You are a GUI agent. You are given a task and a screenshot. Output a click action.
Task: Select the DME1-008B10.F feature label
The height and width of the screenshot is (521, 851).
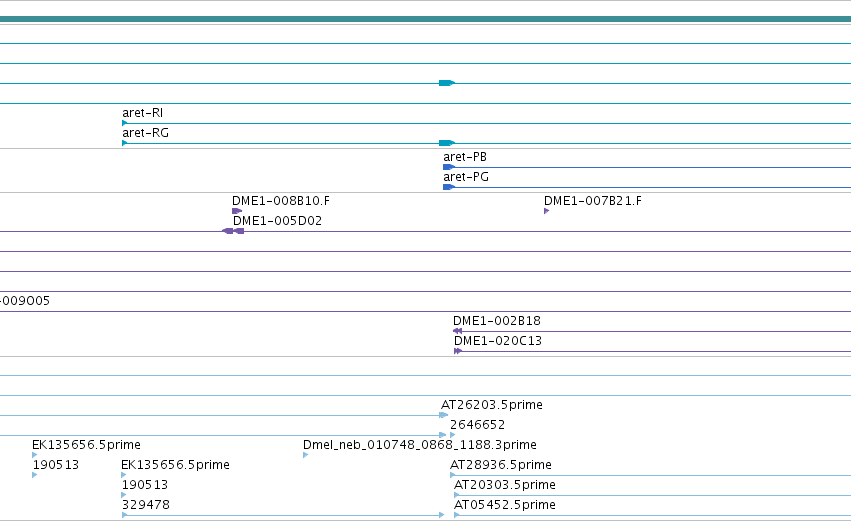281,201
